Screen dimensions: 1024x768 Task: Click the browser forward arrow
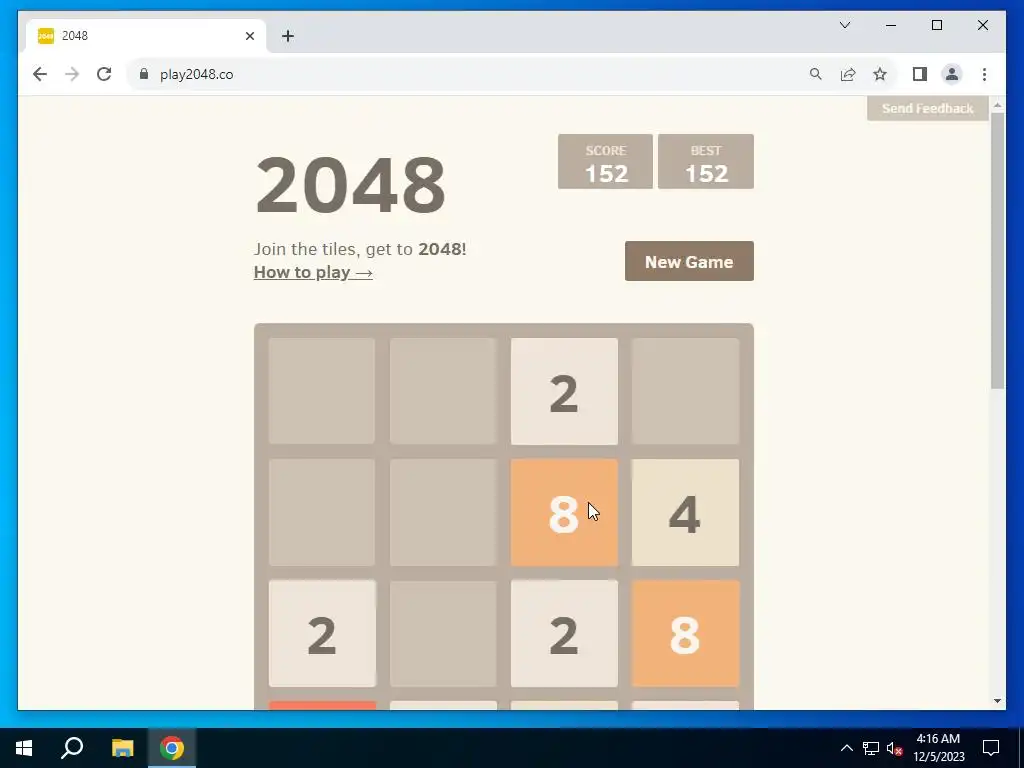(x=72, y=74)
